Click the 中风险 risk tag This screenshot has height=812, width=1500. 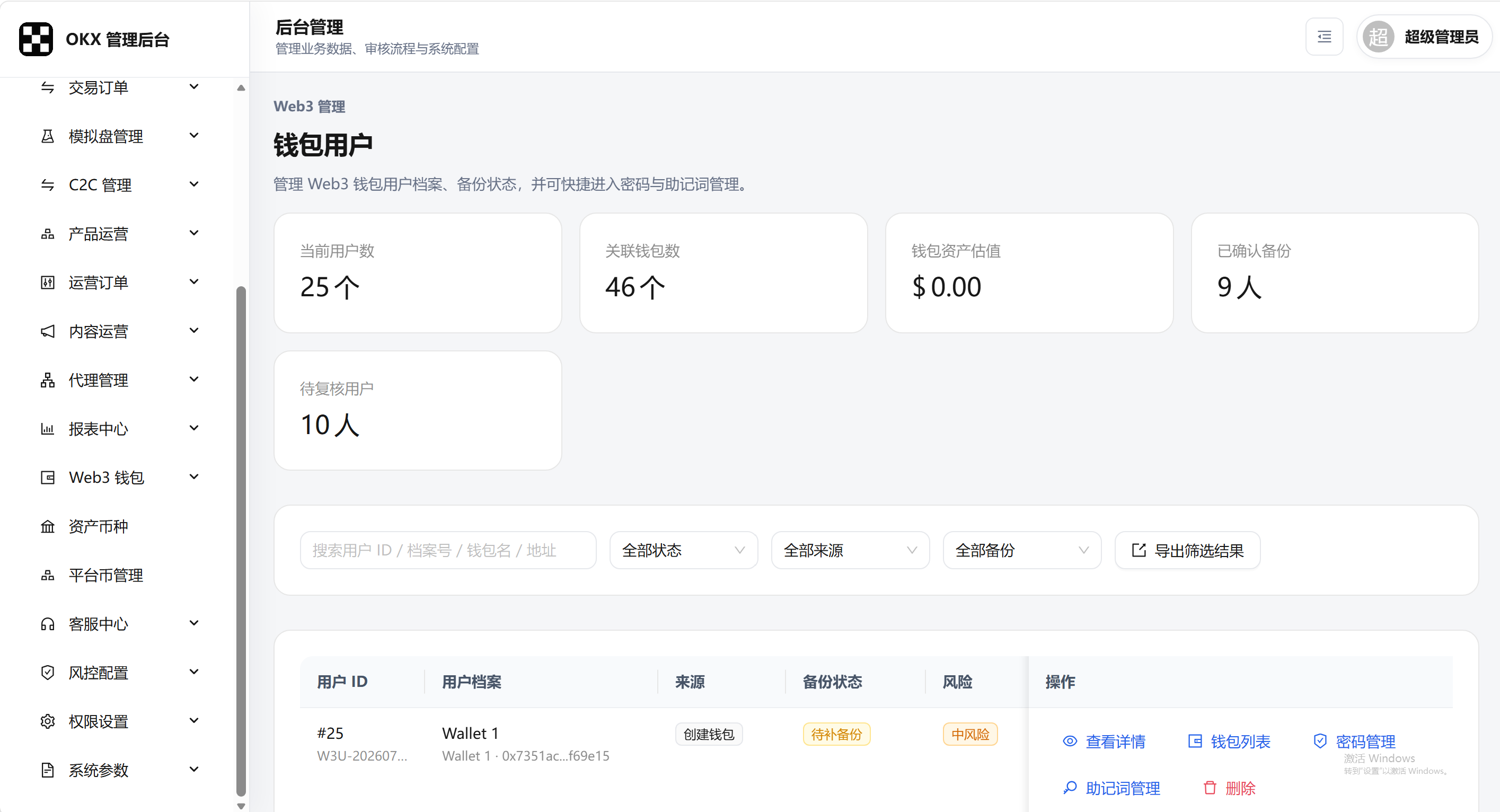click(970, 734)
